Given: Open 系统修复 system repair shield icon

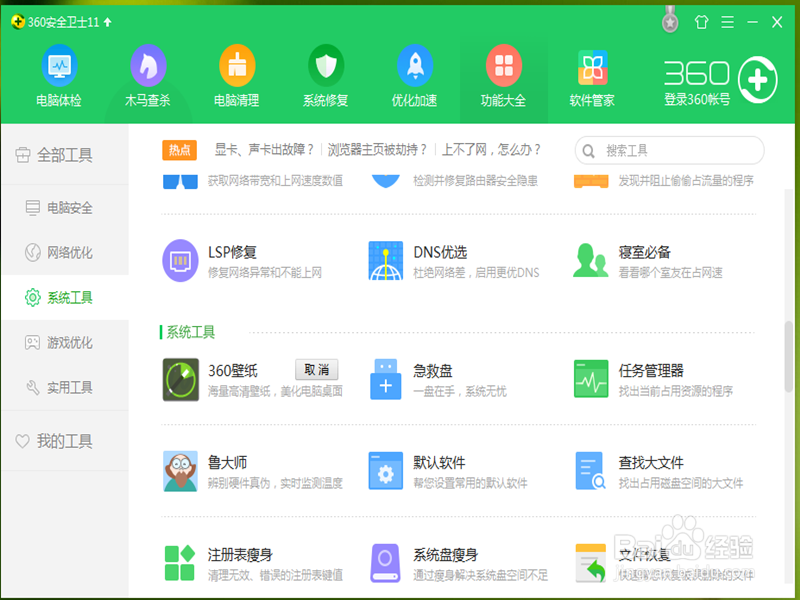Looking at the screenshot, I should [x=326, y=65].
